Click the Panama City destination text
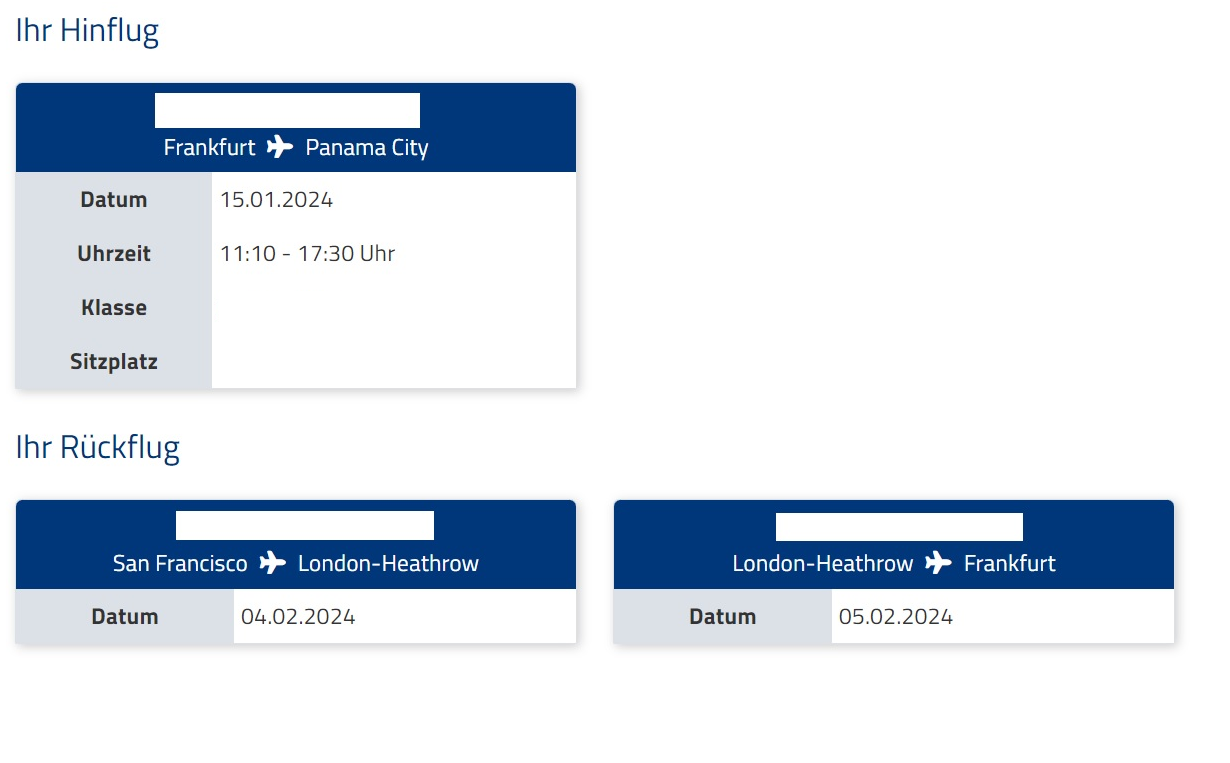 click(x=367, y=148)
